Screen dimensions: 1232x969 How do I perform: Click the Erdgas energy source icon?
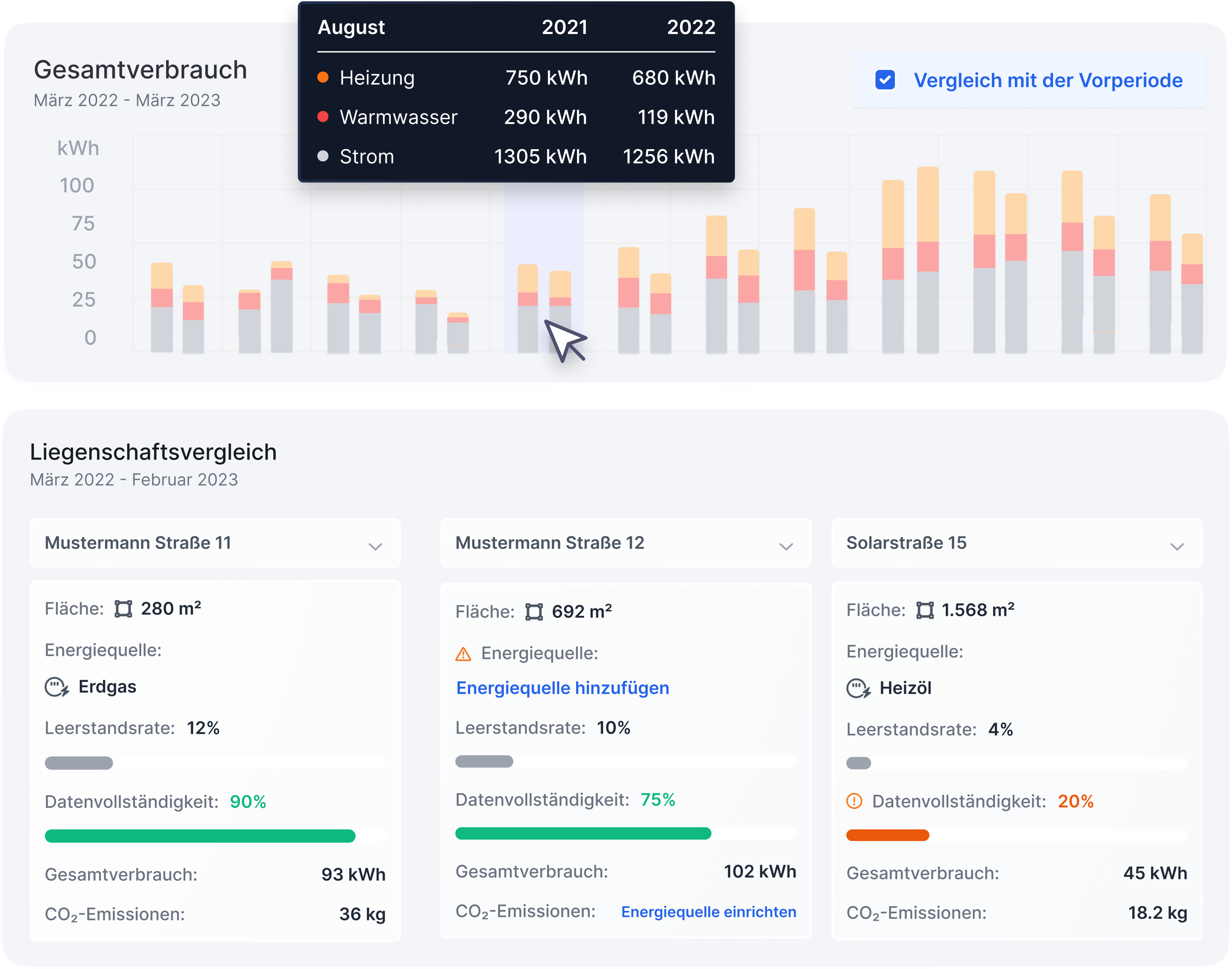57,687
